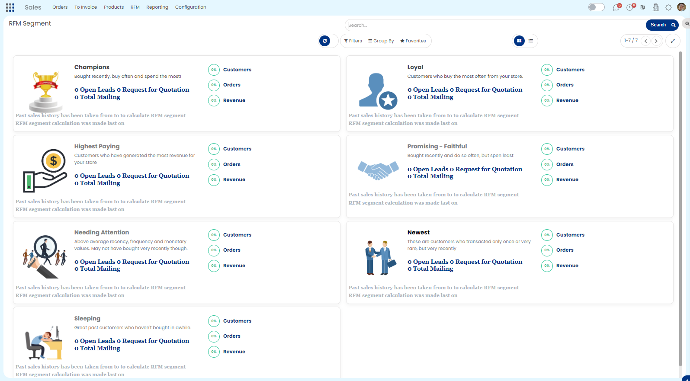Click the blue refresh circle icon
The width and height of the screenshot is (690, 381).
(325, 41)
